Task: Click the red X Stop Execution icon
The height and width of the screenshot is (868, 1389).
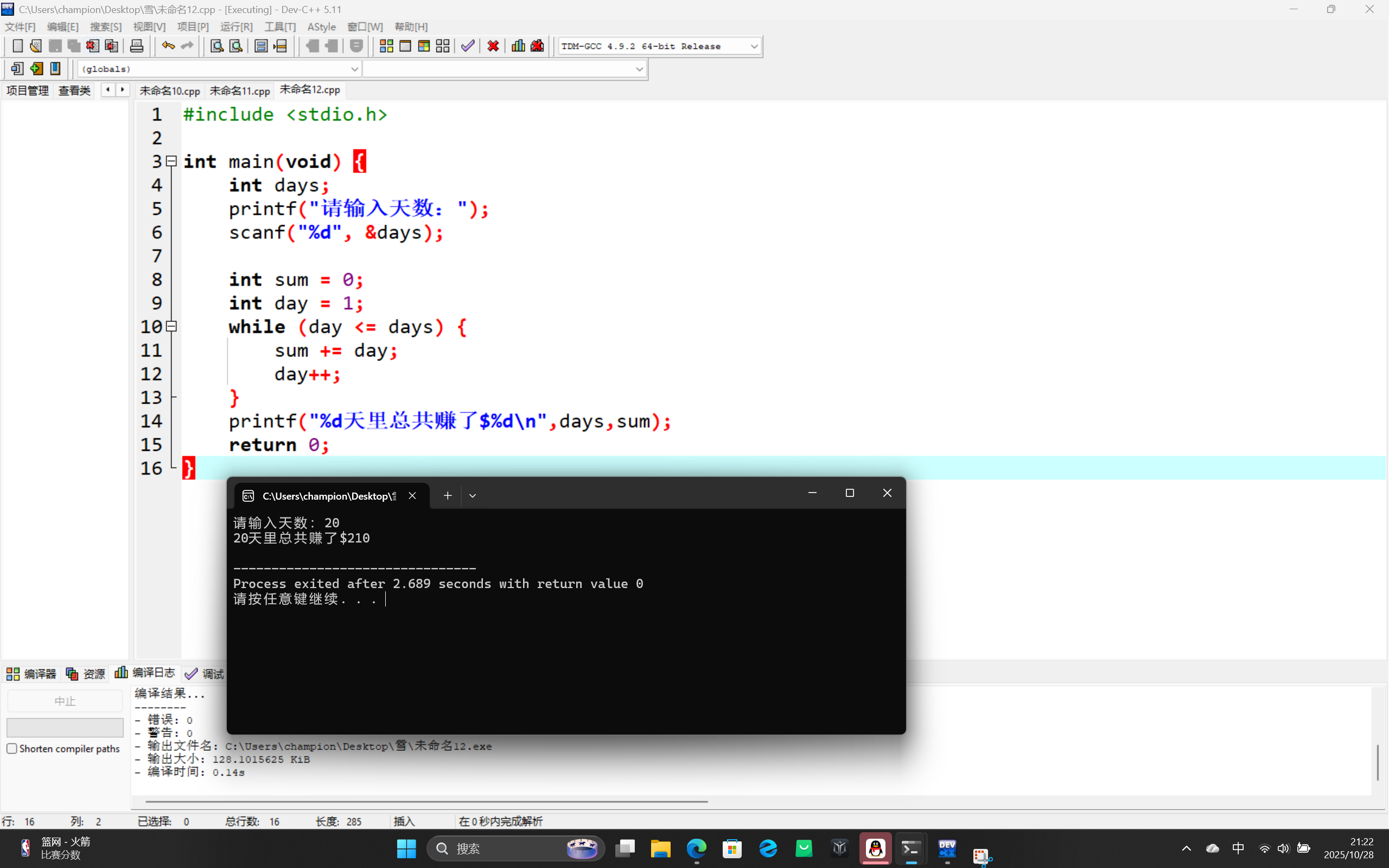Action: coord(493,46)
